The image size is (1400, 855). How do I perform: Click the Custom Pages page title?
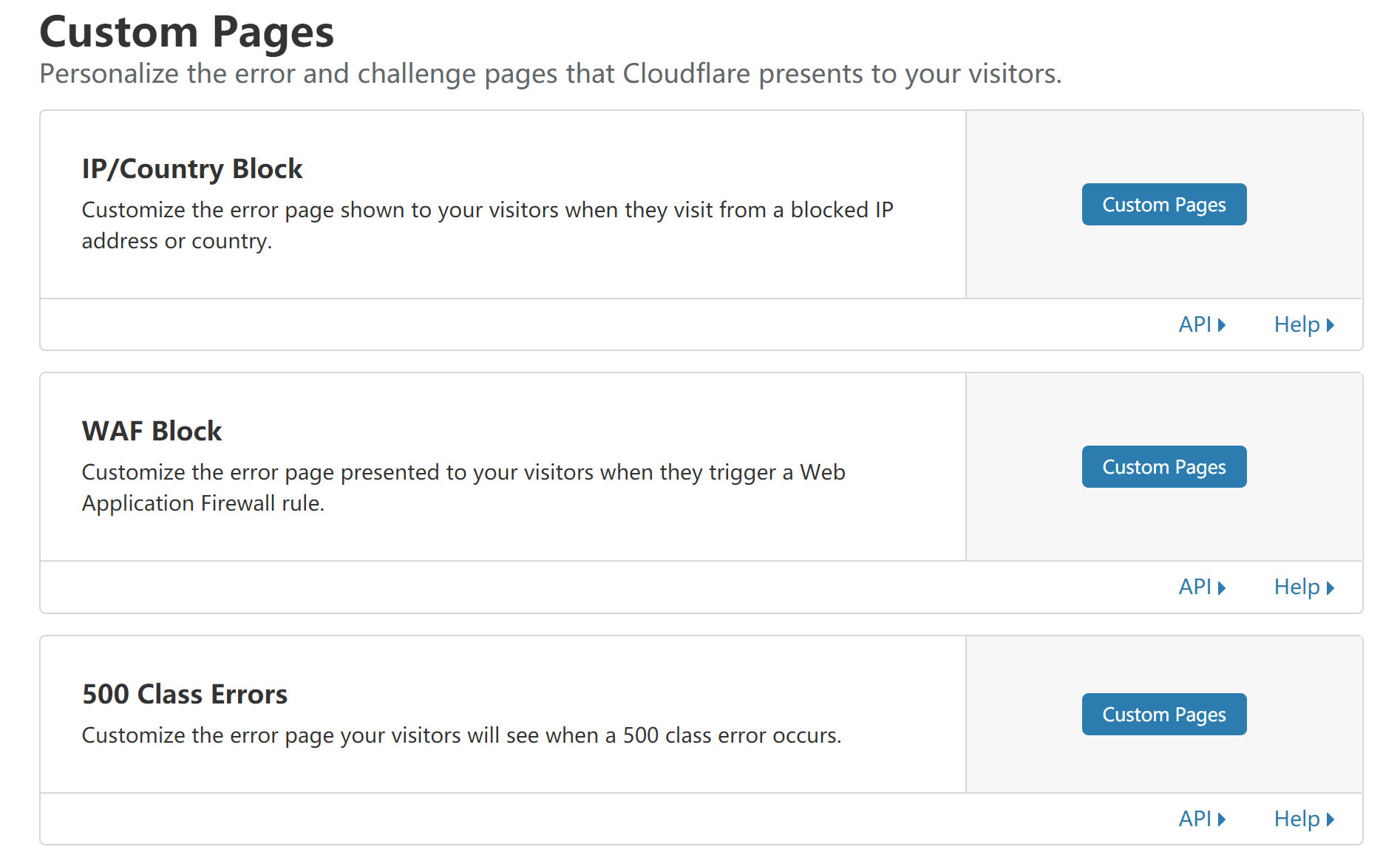[x=187, y=33]
